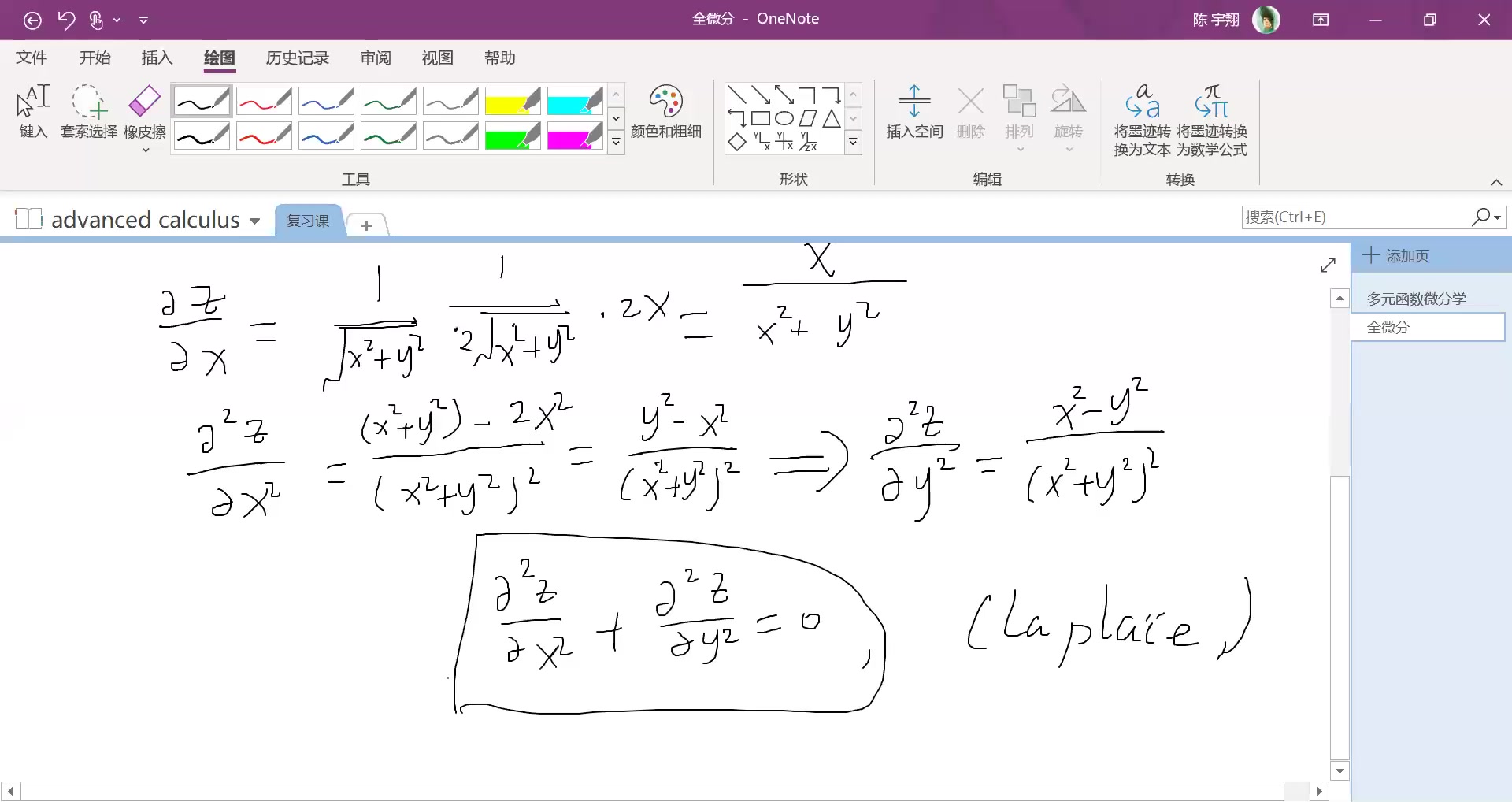Select the ellipse shape
This screenshot has width=1512, height=802.
784,119
